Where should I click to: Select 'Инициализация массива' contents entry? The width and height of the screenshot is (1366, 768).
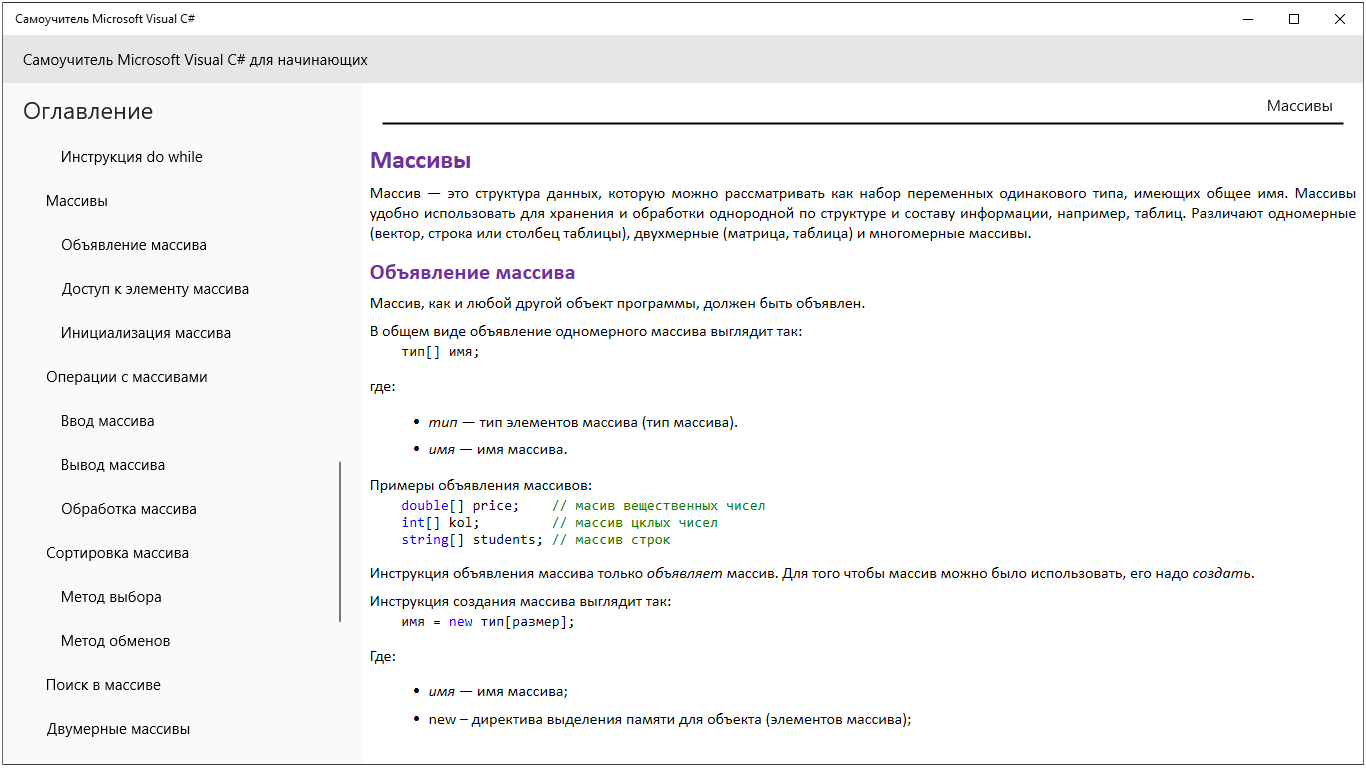(146, 333)
